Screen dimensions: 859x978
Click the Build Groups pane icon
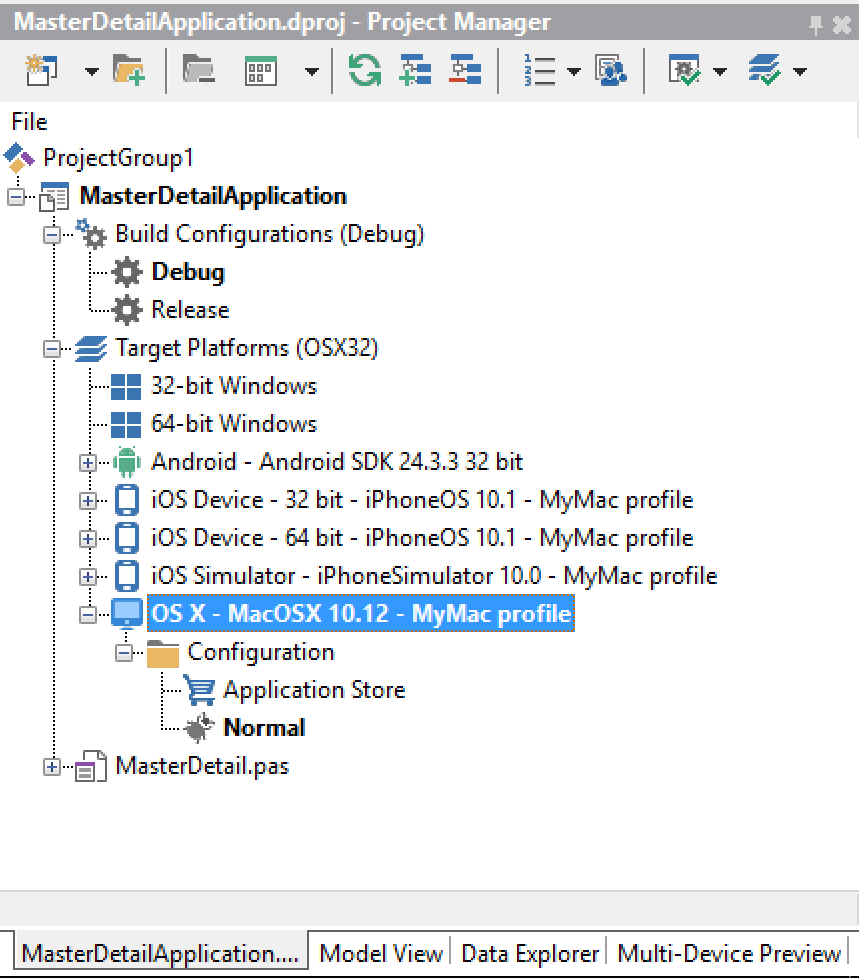pyautogui.click(x=611, y=70)
